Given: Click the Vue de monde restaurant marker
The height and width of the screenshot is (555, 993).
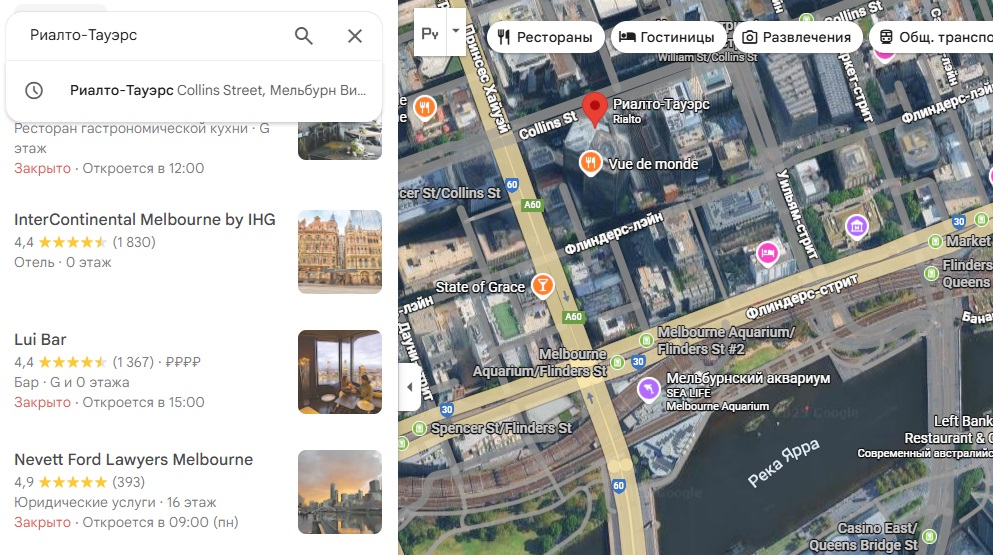Looking at the screenshot, I should pos(590,163).
